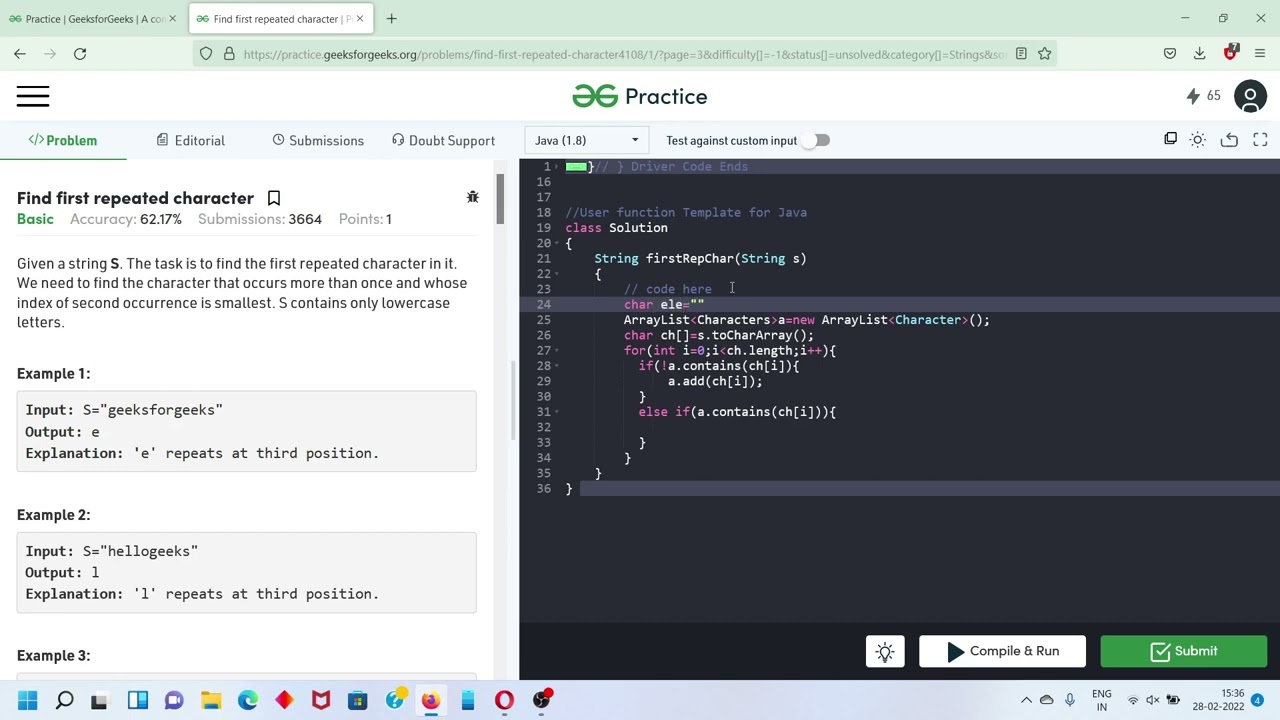Click the GeeksforGeeks Practice logo
Screen dimensions: 1280x720
coord(640,96)
